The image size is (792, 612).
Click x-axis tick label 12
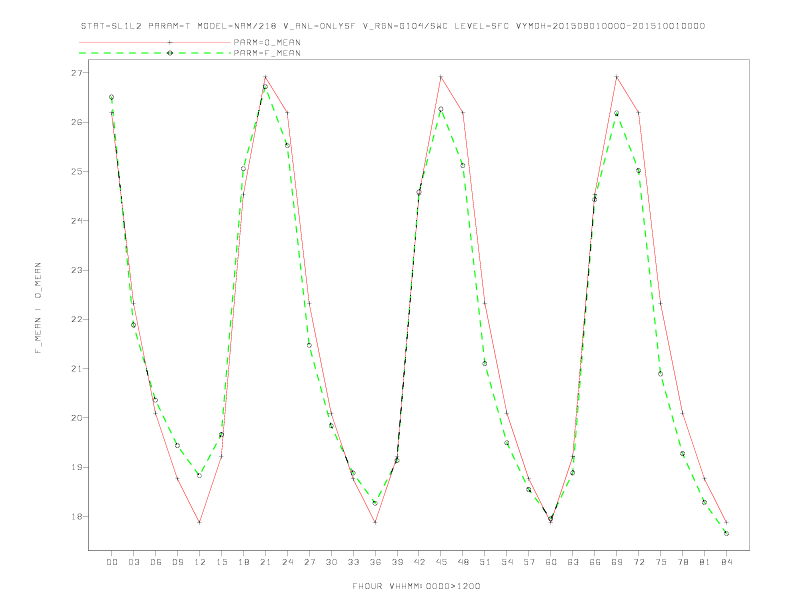pyautogui.click(x=200, y=562)
